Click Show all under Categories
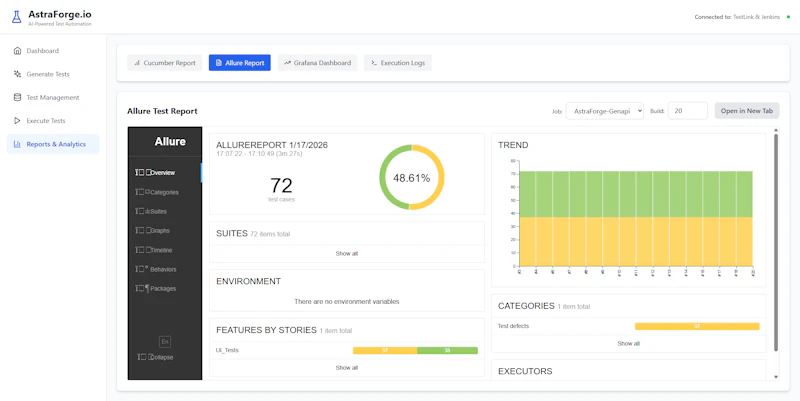 pos(629,344)
